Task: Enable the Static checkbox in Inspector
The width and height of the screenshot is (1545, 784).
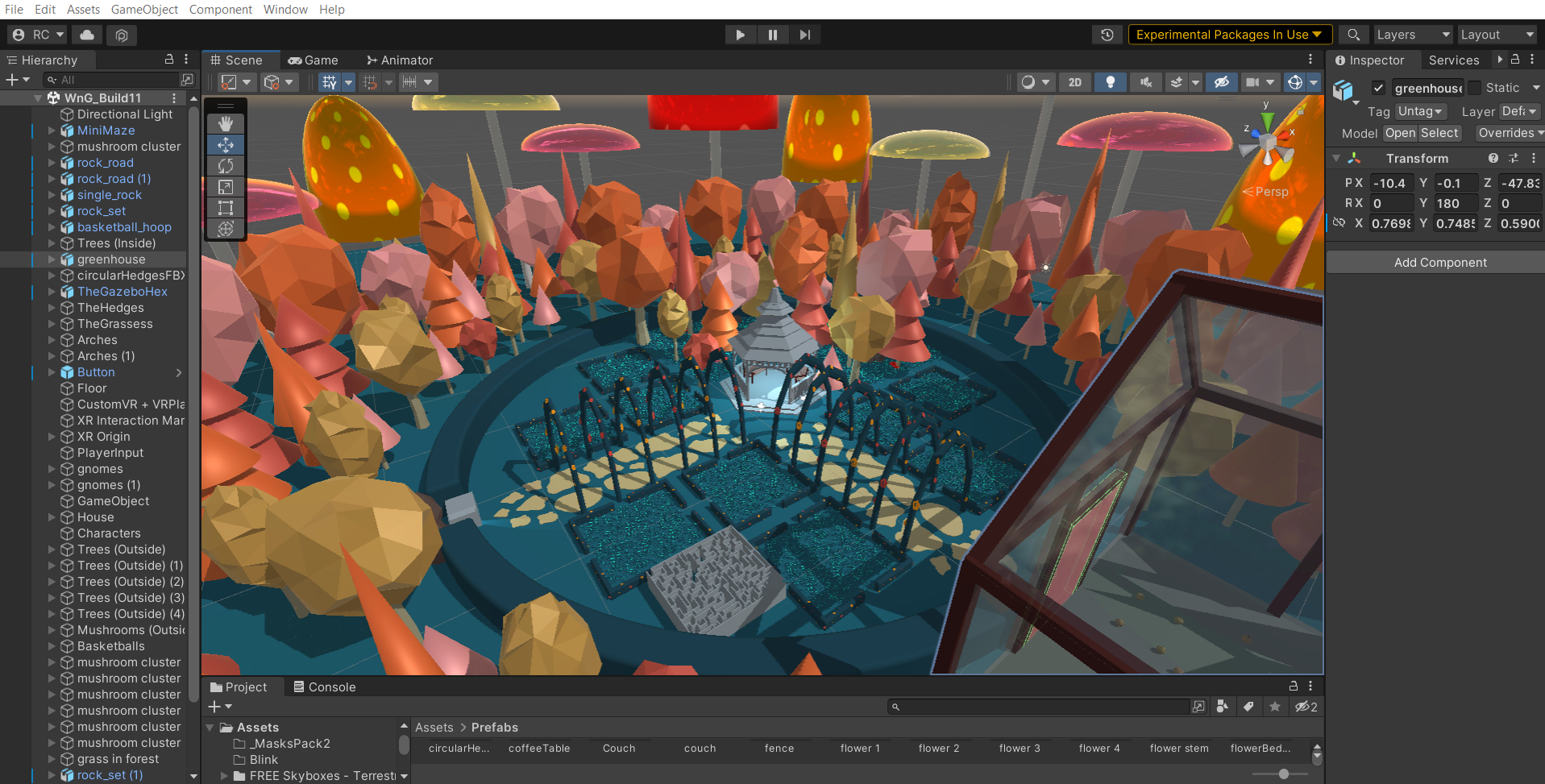Action: (x=1475, y=88)
